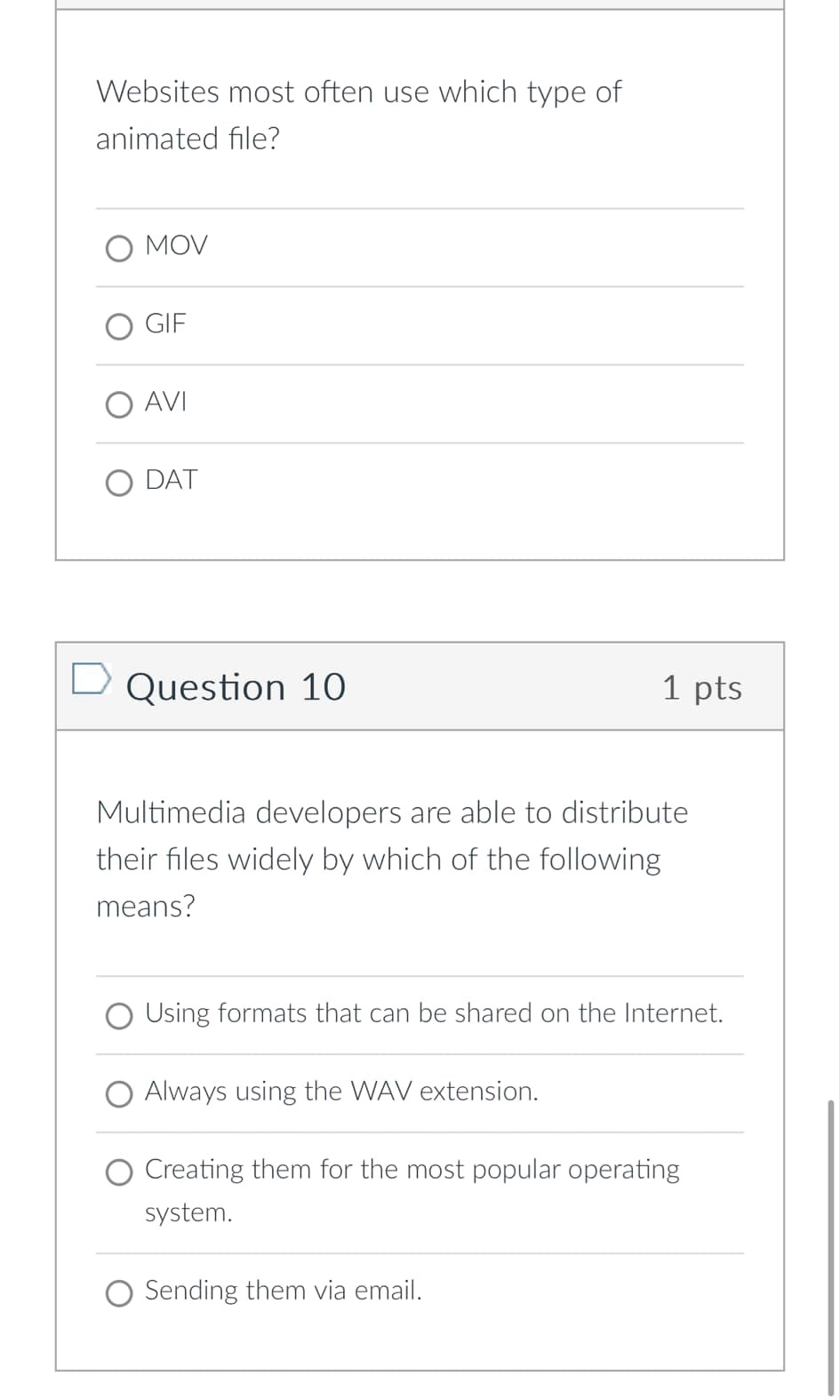
Task: Click the 'Question 10' heading text
Action: coord(236,687)
